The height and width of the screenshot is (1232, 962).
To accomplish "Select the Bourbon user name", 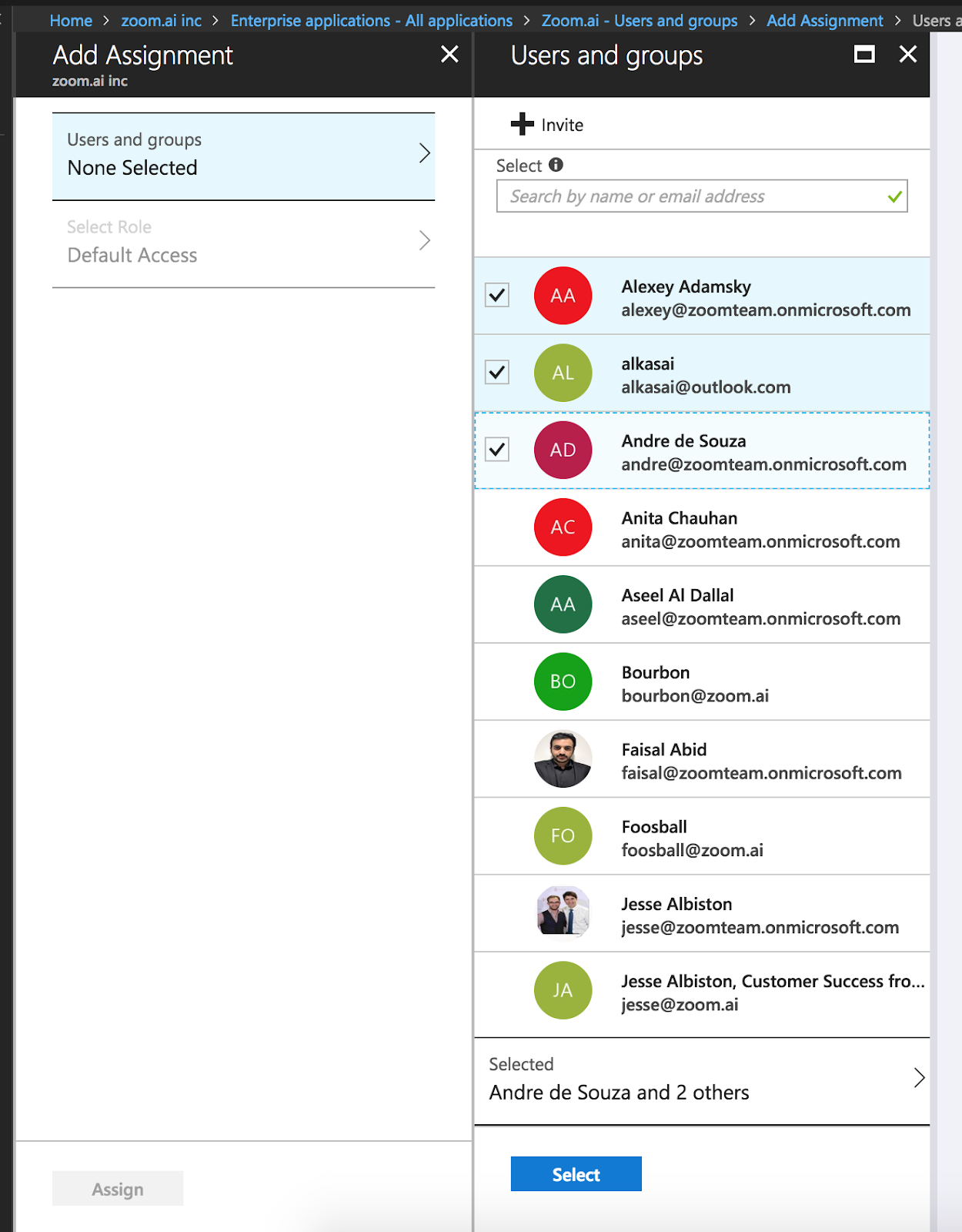I will [656, 672].
